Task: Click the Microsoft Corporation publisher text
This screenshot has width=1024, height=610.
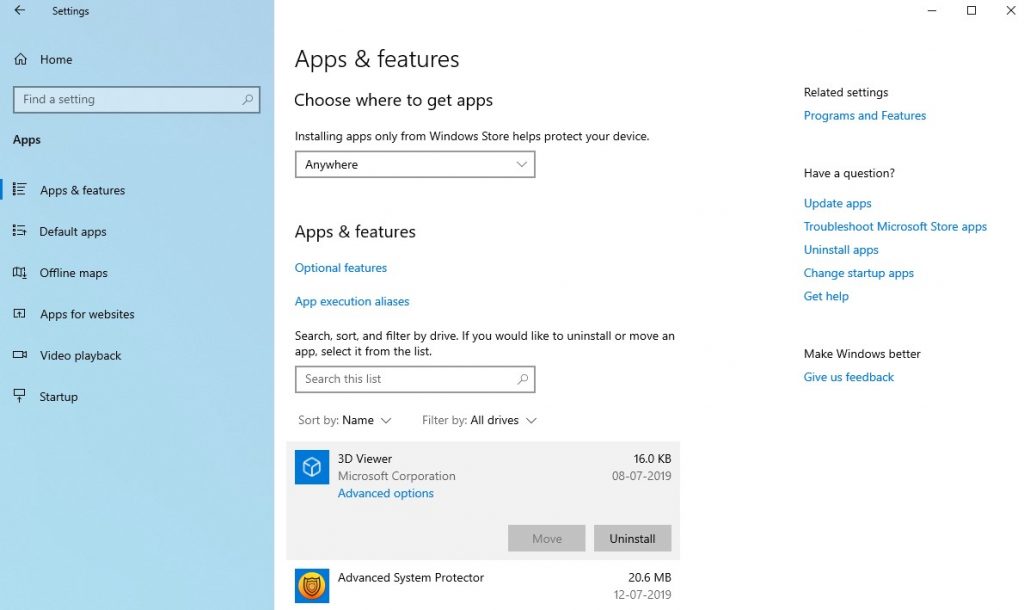Action: [396, 476]
